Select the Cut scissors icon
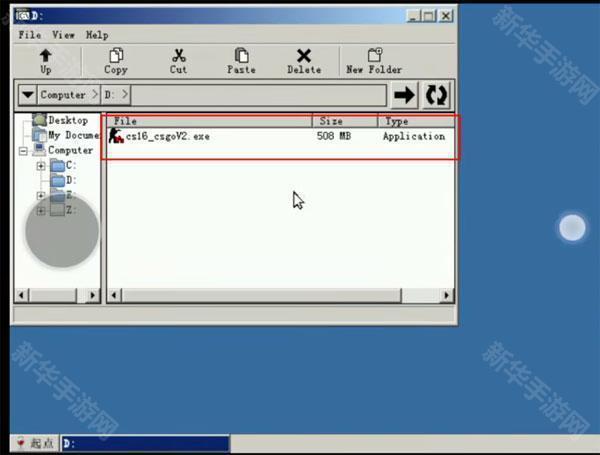This screenshot has height=455, width=600. coord(178,57)
